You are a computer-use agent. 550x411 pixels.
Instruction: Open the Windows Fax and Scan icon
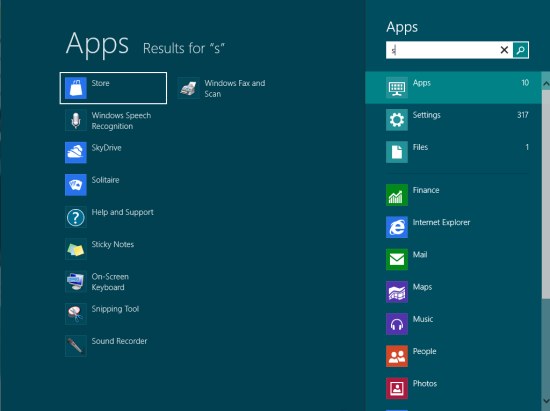point(189,88)
